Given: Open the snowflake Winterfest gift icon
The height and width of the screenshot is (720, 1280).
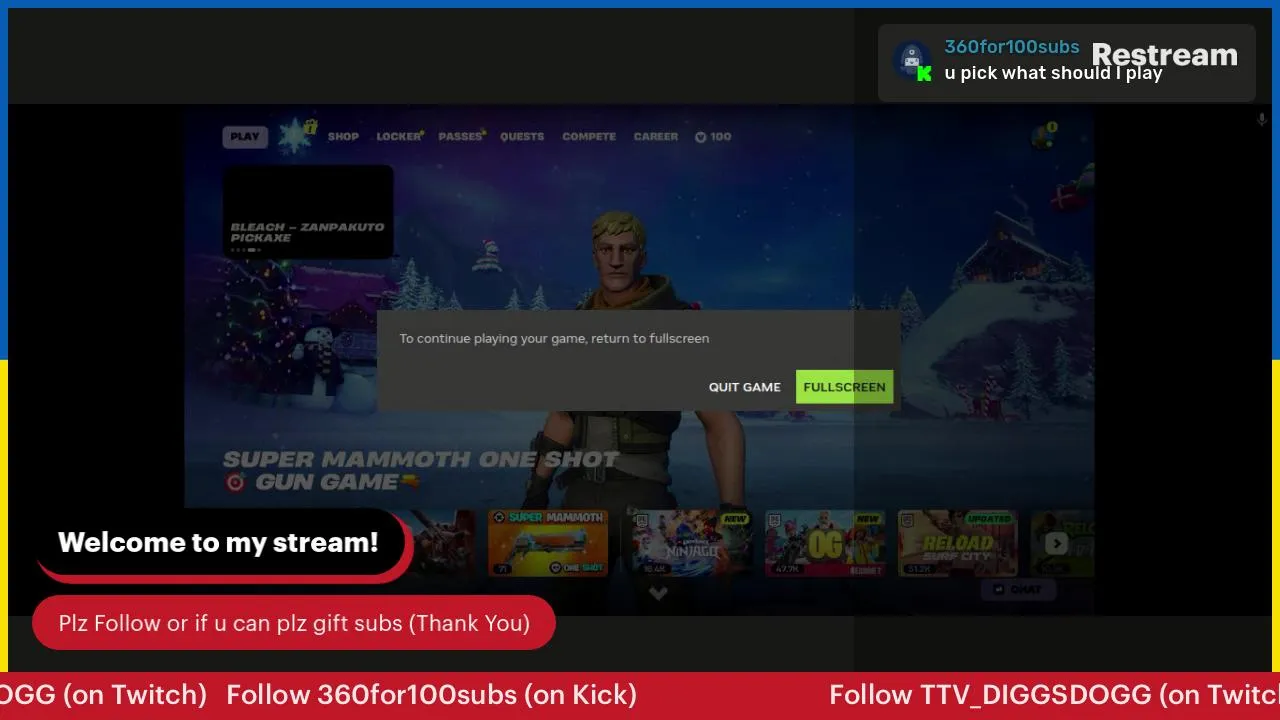Looking at the screenshot, I should tap(296, 136).
